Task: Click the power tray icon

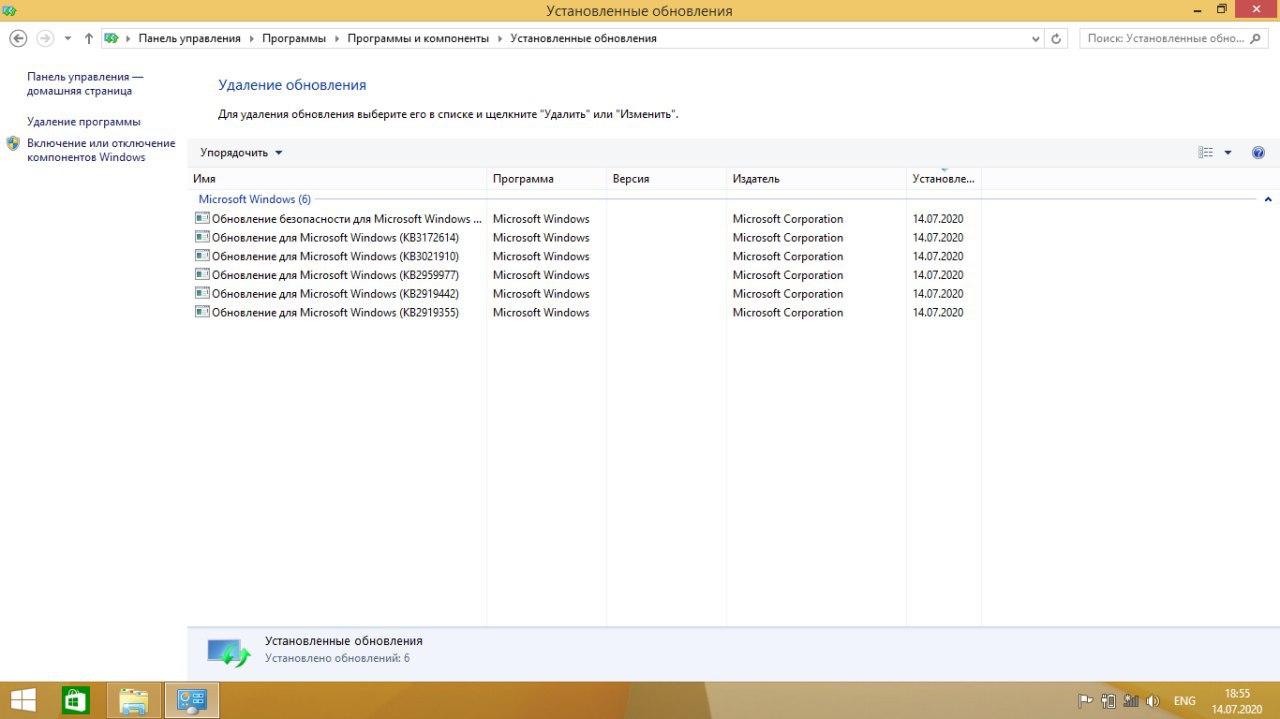Action: pyautogui.click(x=1108, y=701)
